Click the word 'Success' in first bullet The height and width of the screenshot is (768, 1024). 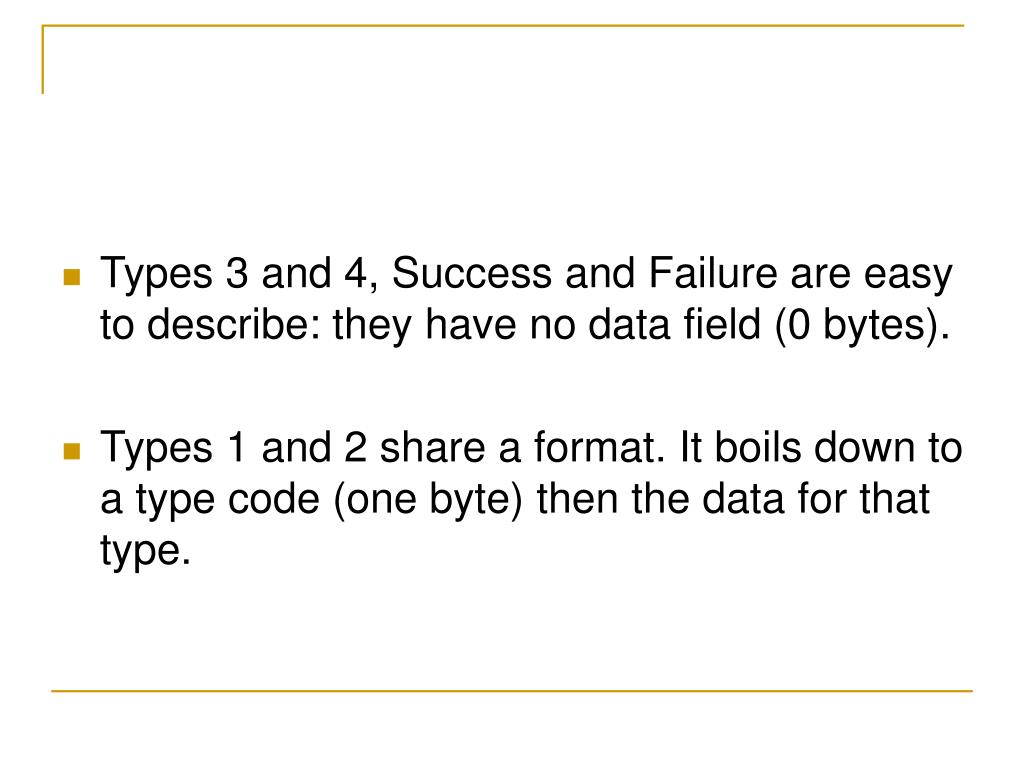click(472, 273)
